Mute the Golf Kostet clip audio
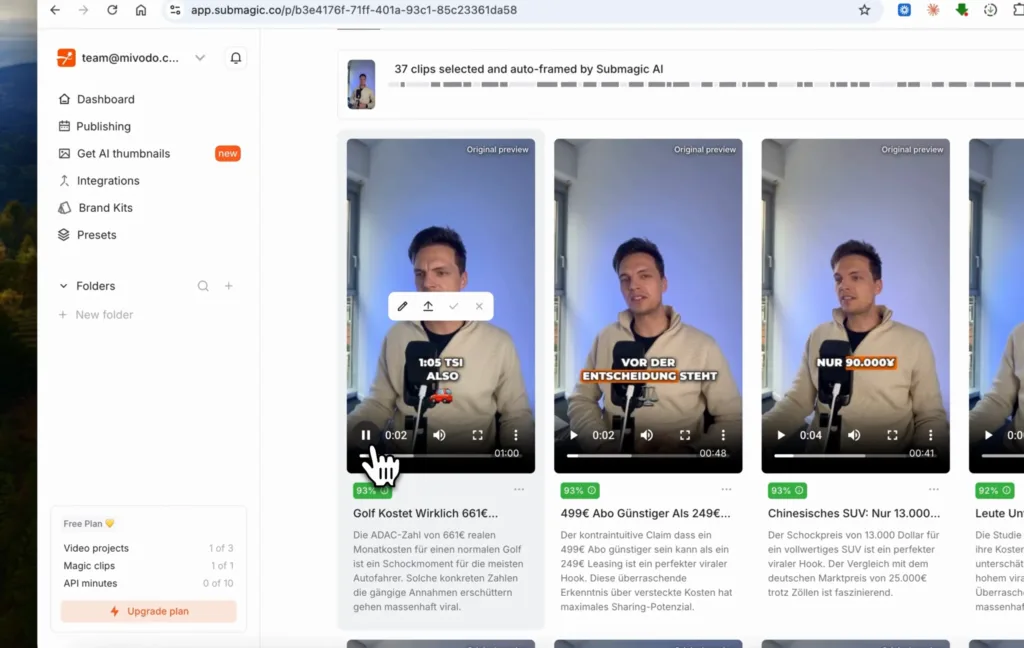 [x=440, y=435]
